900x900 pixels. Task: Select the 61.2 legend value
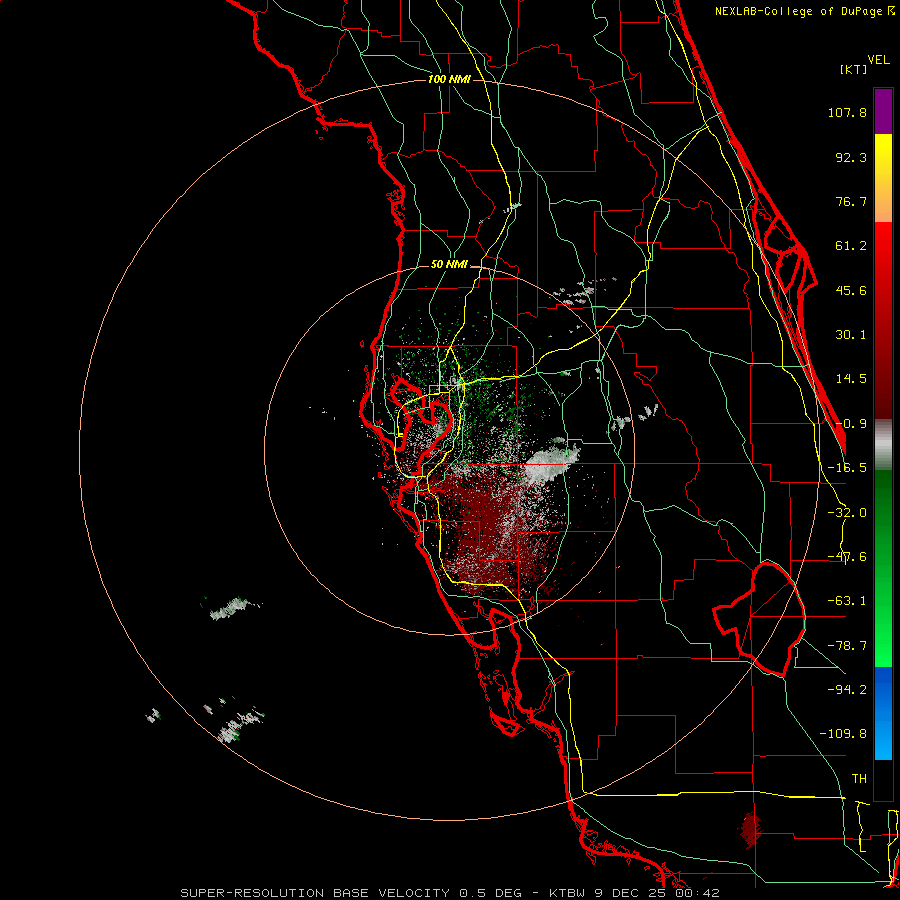click(x=851, y=246)
